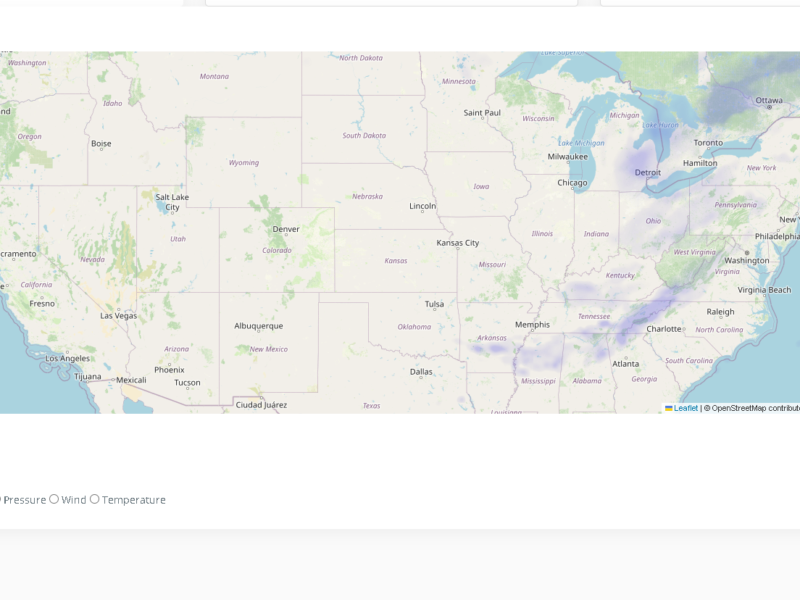The height and width of the screenshot is (600, 800).
Task: Click the Virginia Beach label
Action: click(x=764, y=290)
